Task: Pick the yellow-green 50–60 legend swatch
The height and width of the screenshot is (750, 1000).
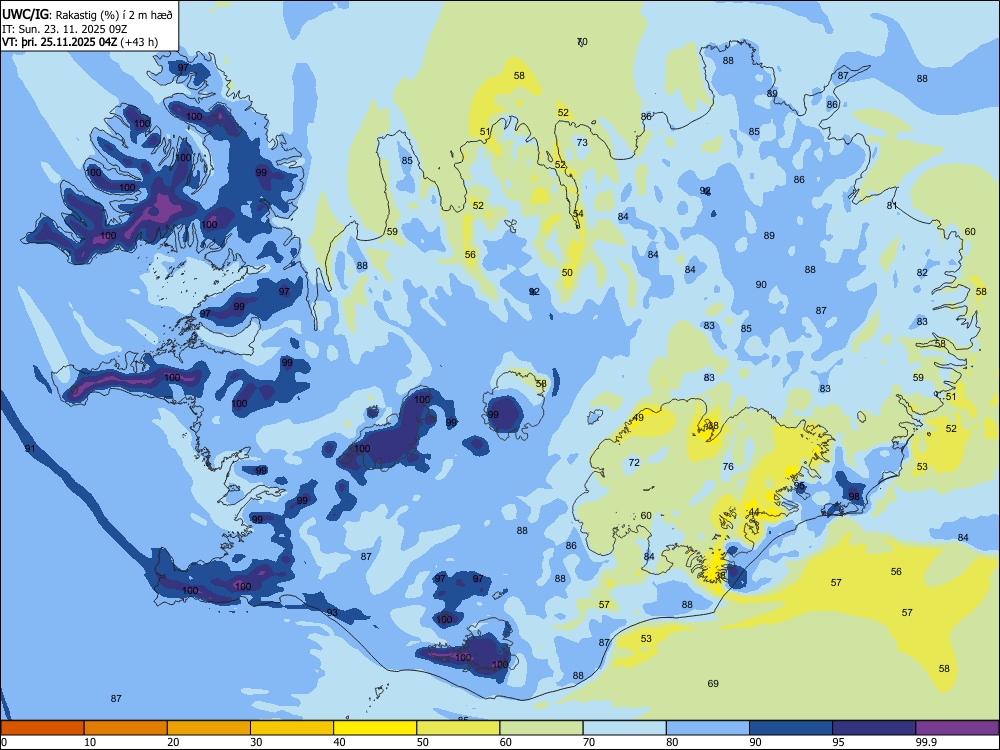Action: click(x=458, y=728)
